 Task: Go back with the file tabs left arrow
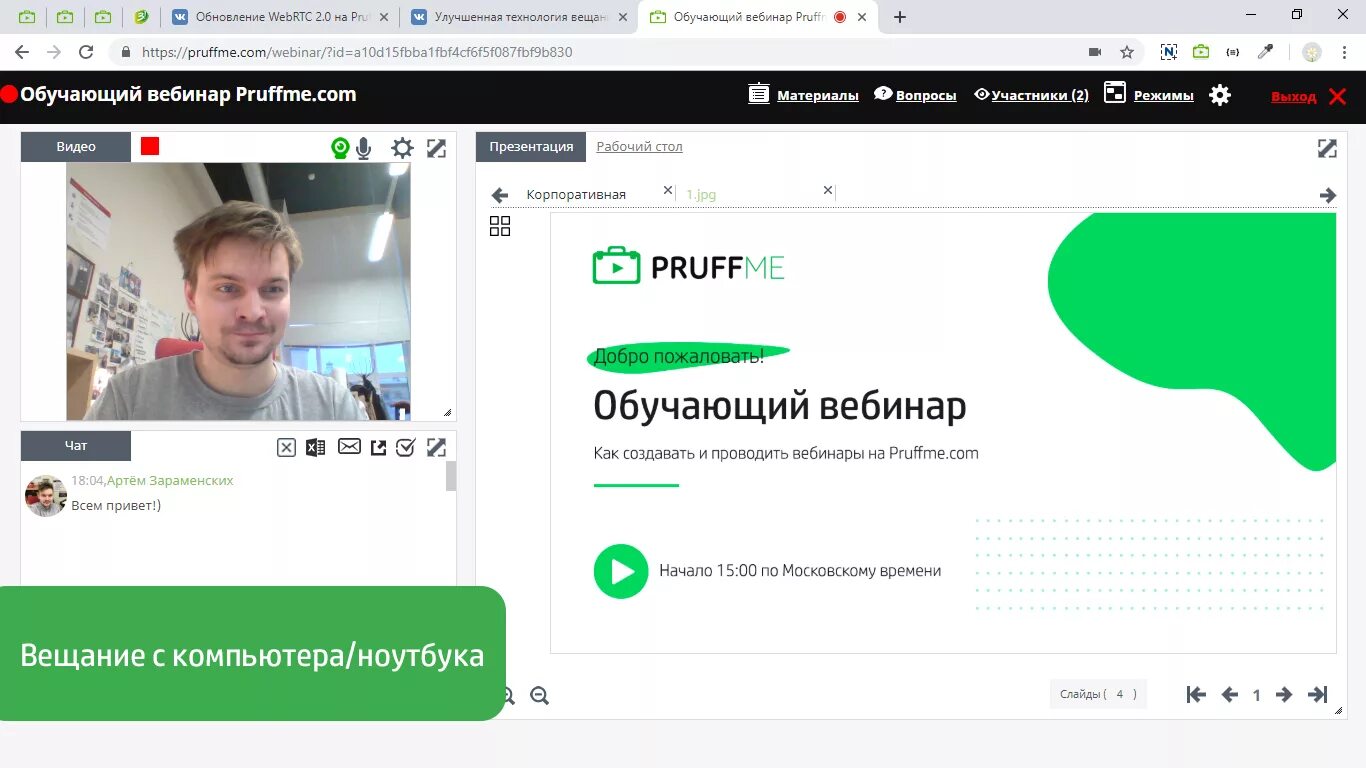click(x=500, y=195)
